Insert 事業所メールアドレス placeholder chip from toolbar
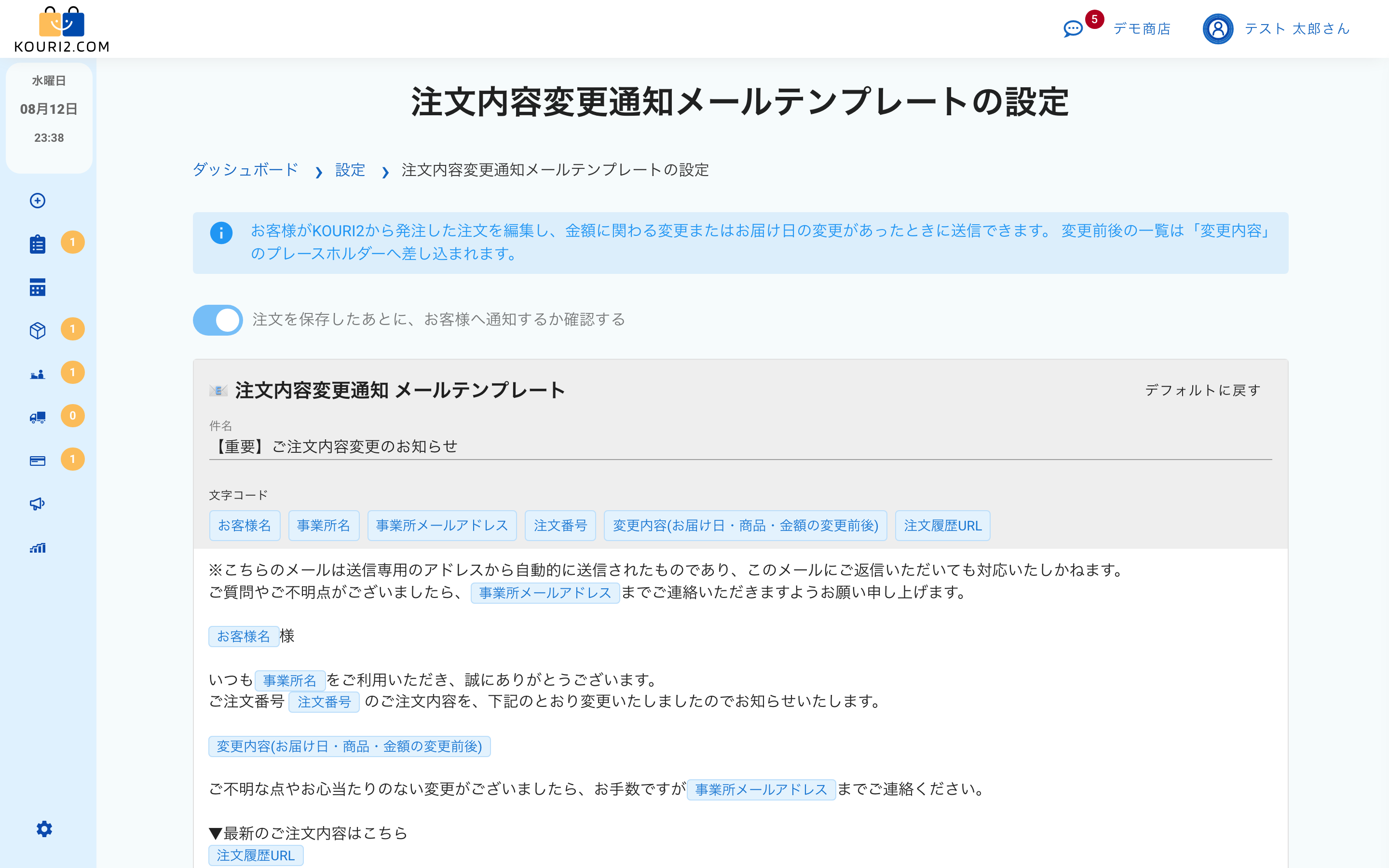This screenshot has width=1389, height=868. coord(442,525)
